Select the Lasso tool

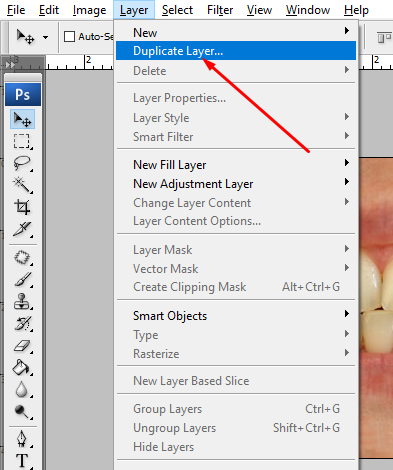click(x=22, y=163)
